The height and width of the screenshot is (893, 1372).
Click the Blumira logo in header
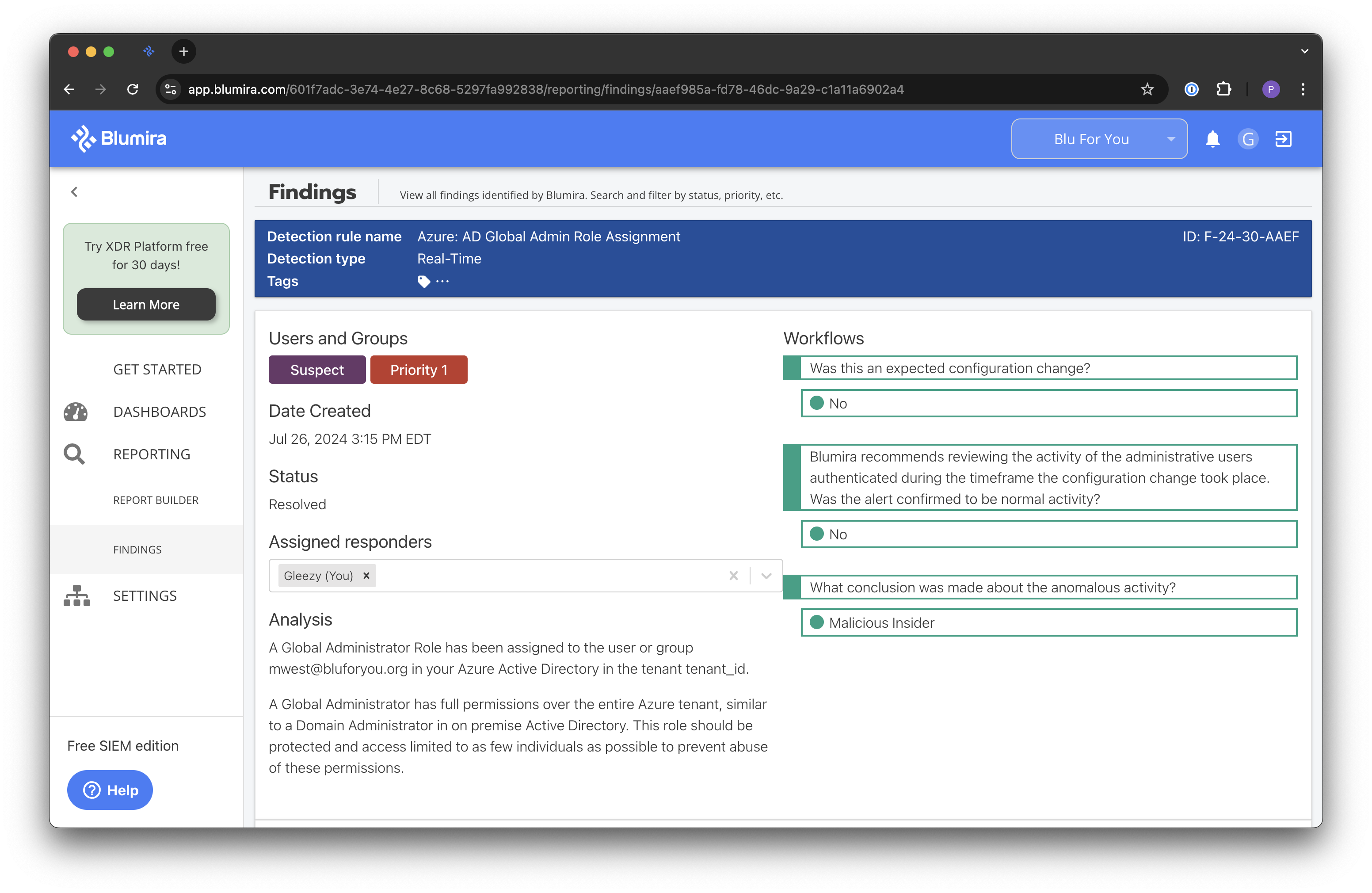tap(118, 138)
